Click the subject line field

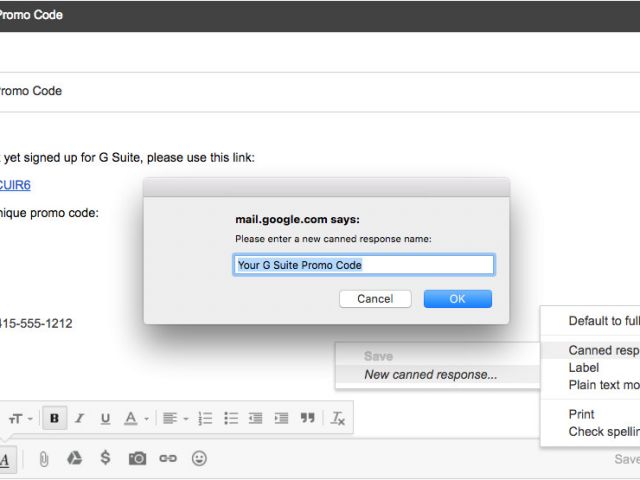pos(320,91)
